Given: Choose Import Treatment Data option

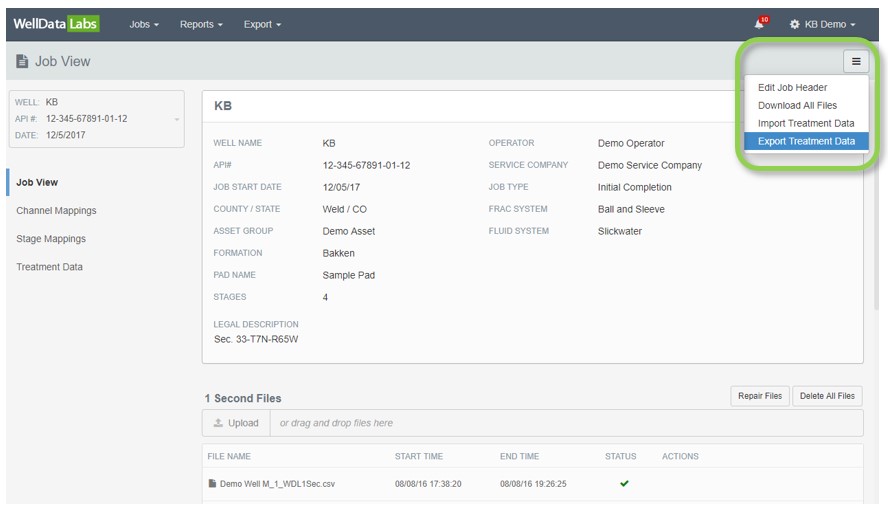Looking at the screenshot, I should 806,123.
